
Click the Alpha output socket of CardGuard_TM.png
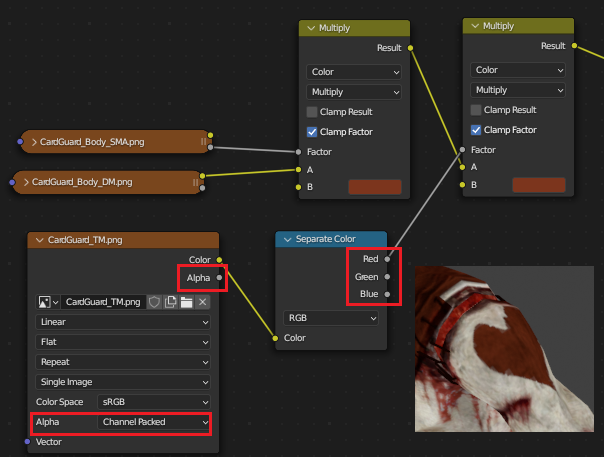(219, 277)
